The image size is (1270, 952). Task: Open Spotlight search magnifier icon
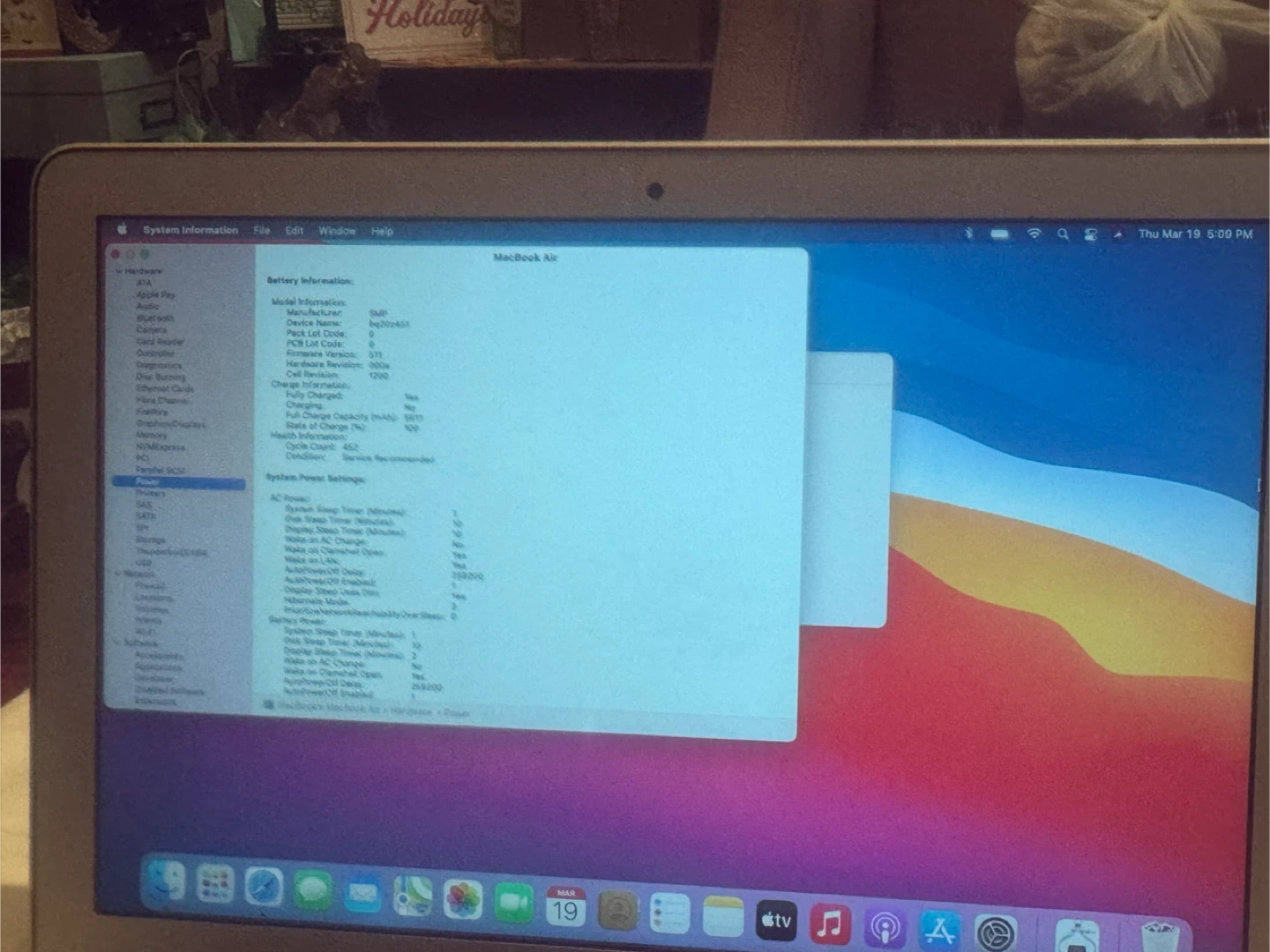[1063, 234]
